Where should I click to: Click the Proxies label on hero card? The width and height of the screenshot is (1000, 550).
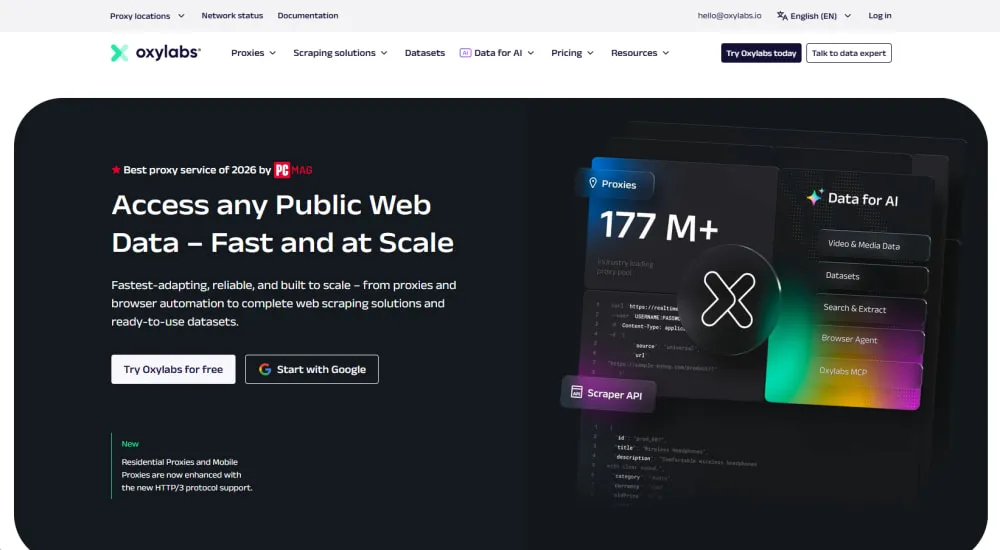[x=619, y=184]
